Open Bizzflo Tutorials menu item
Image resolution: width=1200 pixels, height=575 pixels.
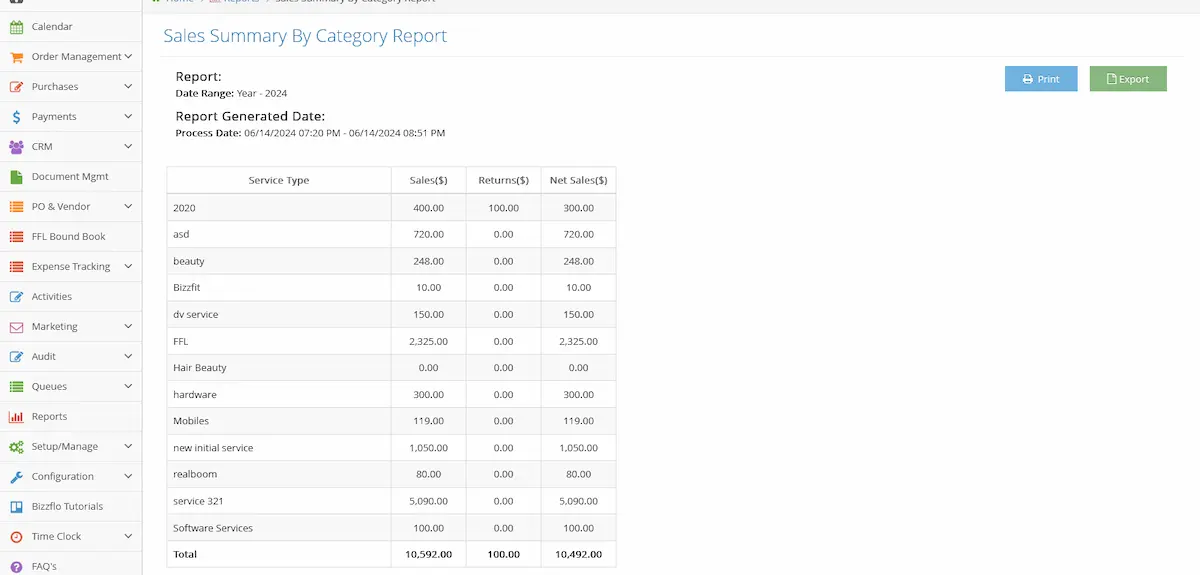pos(71,507)
